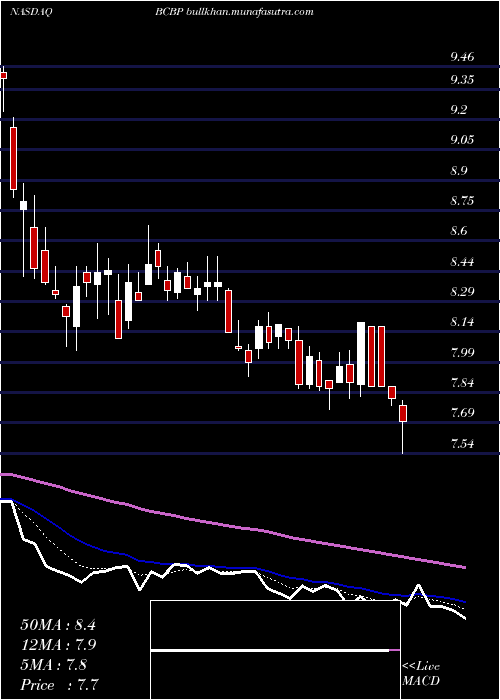
Task: Click the 50MA : 8.4 reading
Action: (x=58, y=625)
